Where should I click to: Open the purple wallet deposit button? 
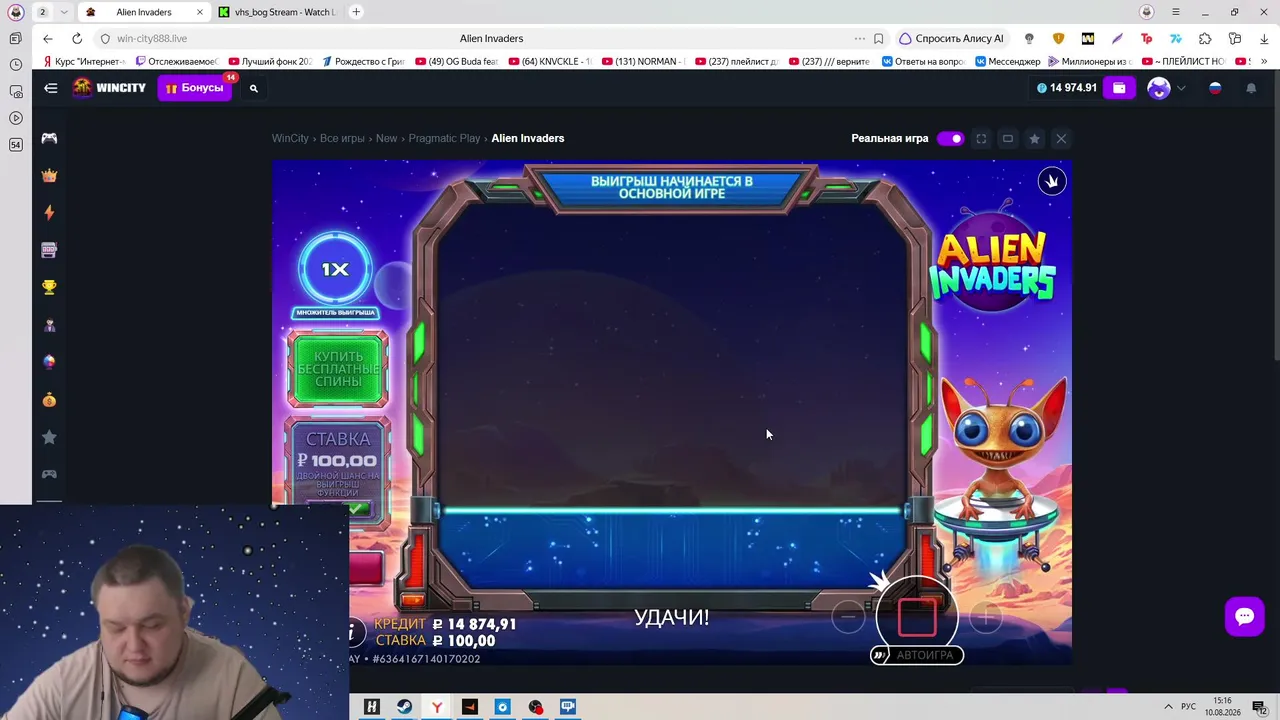[x=1119, y=88]
